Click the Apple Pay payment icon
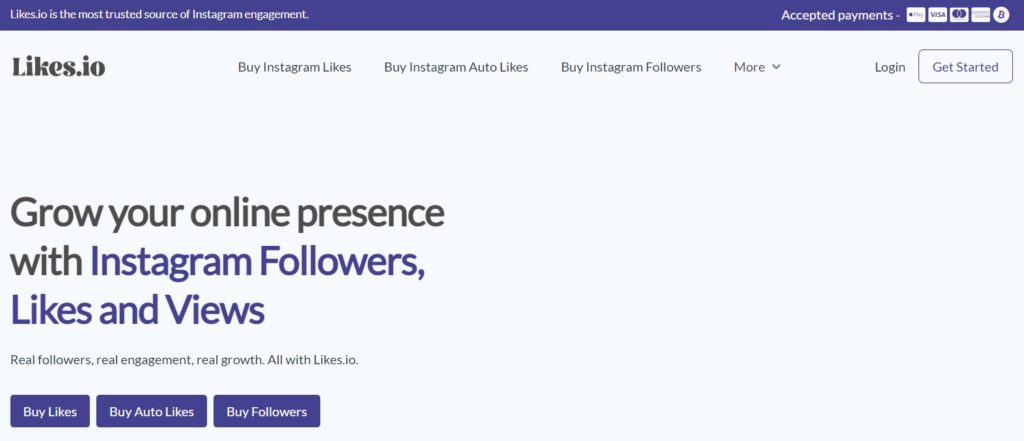This screenshot has width=1024, height=441. [x=916, y=15]
